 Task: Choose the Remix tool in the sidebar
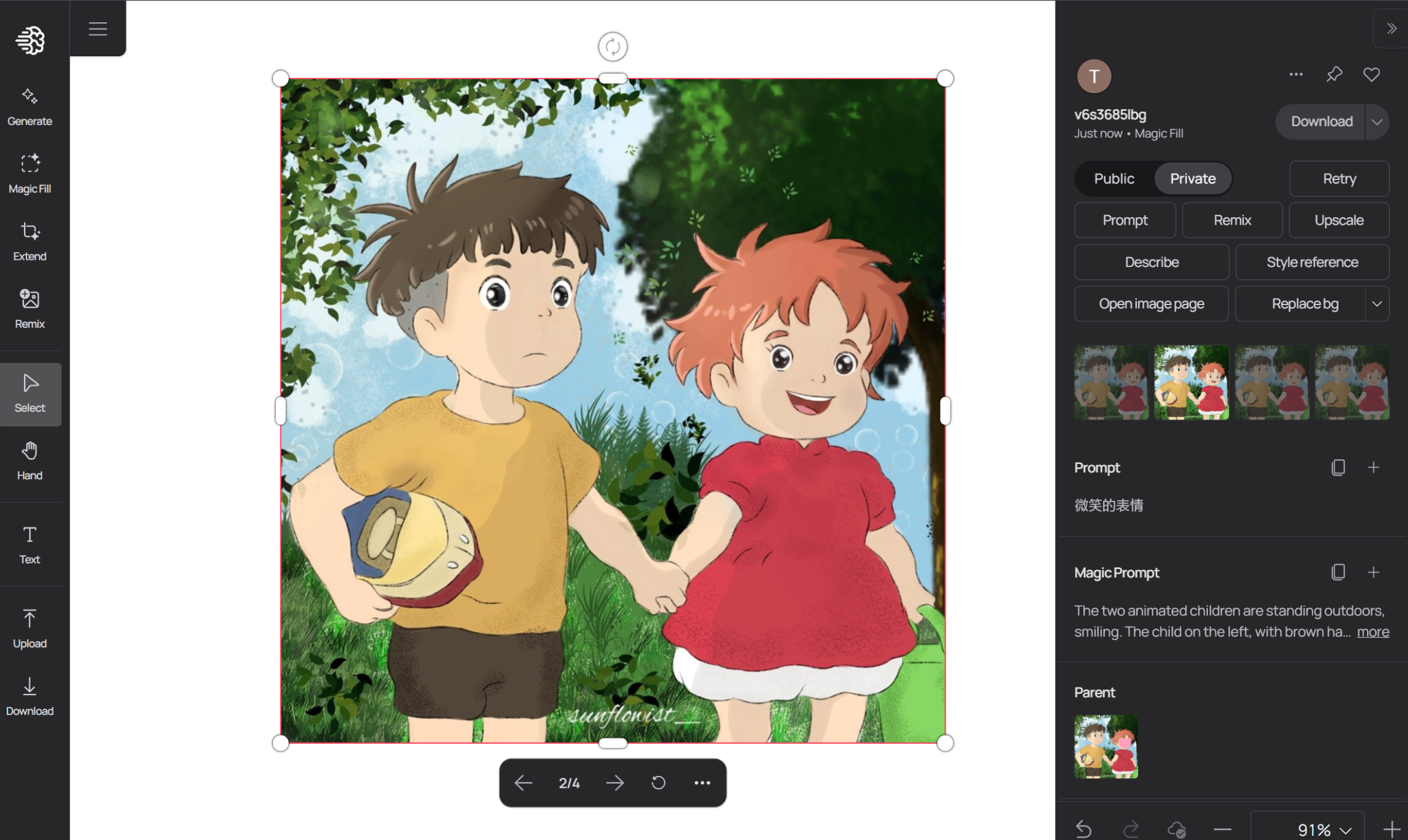tap(30, 309)
